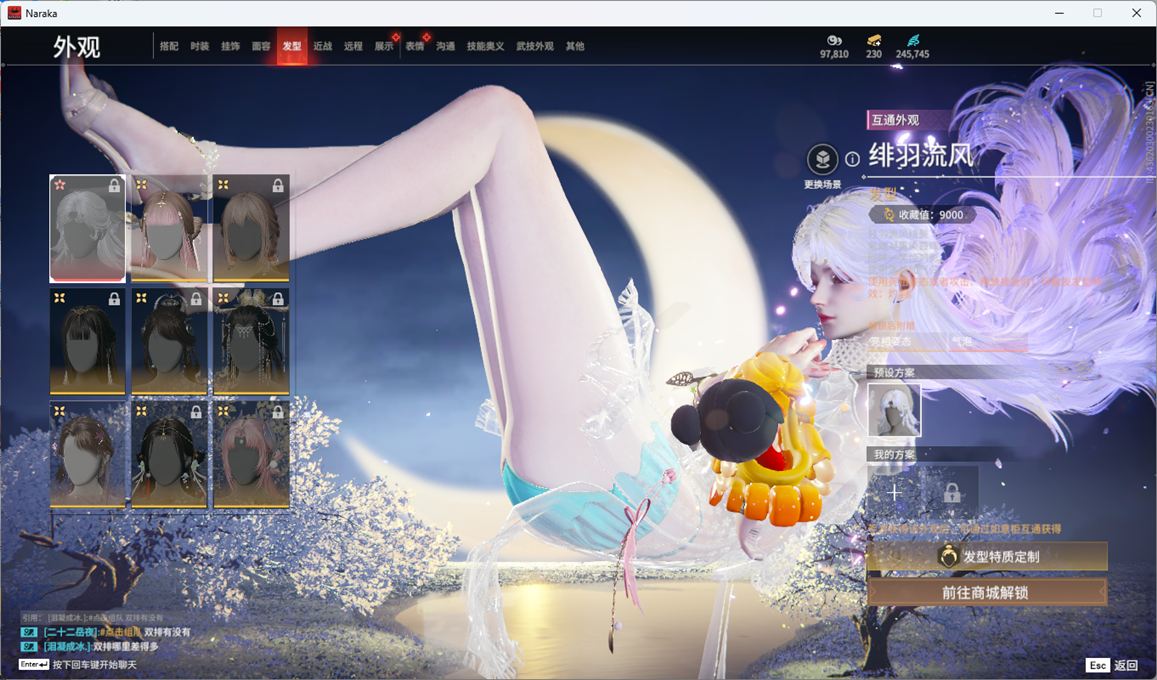Click the Esc 返回 back button
The height and width of the screenshot is (680, 1157).
(x=1112, y=665)
